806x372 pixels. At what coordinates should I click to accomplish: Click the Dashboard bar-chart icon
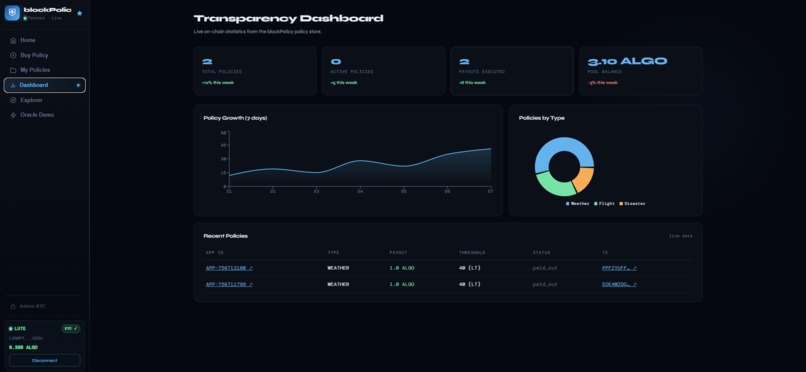13,85
